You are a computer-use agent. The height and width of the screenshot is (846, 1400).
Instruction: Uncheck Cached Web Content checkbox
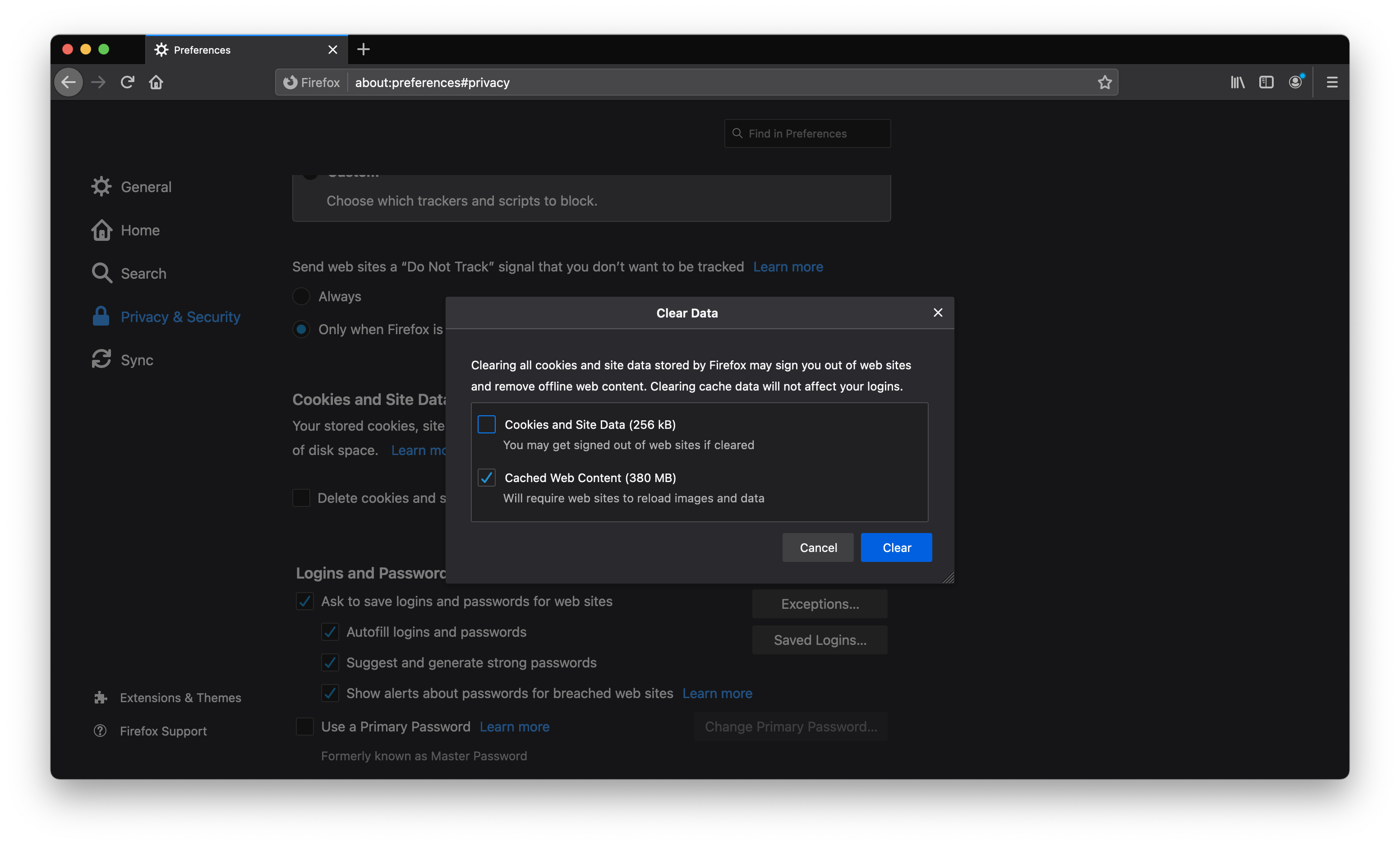486,478
